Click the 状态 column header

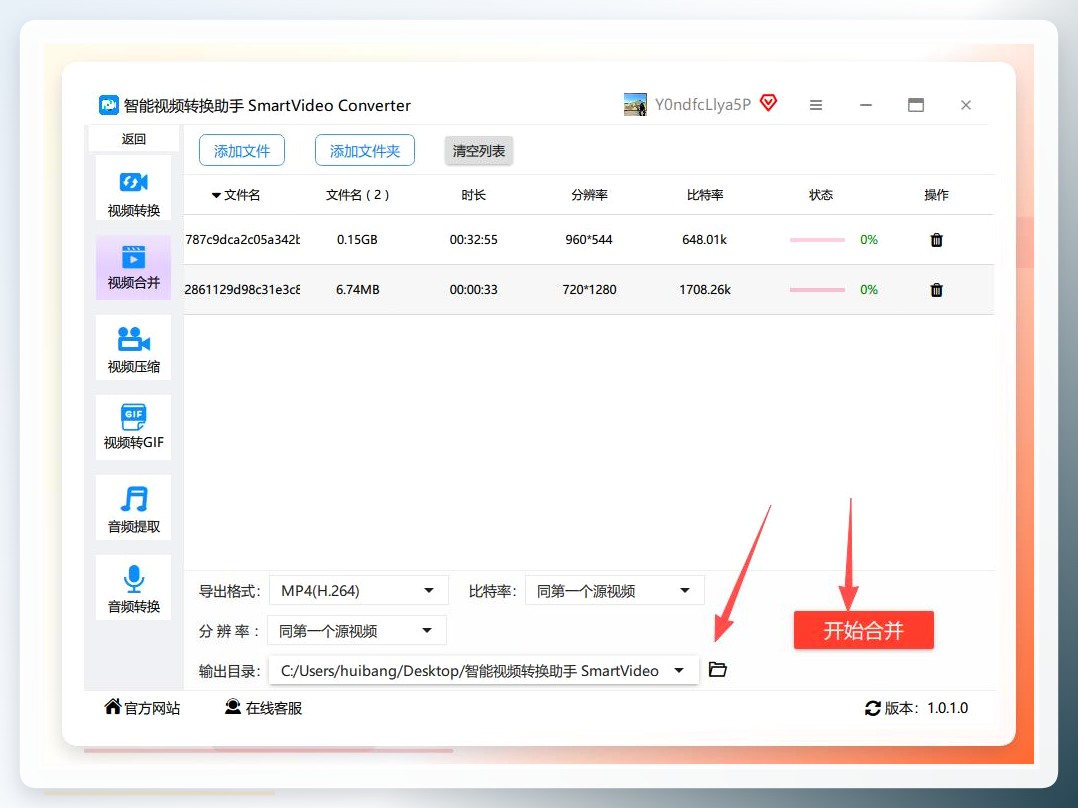tap(821, 195)
